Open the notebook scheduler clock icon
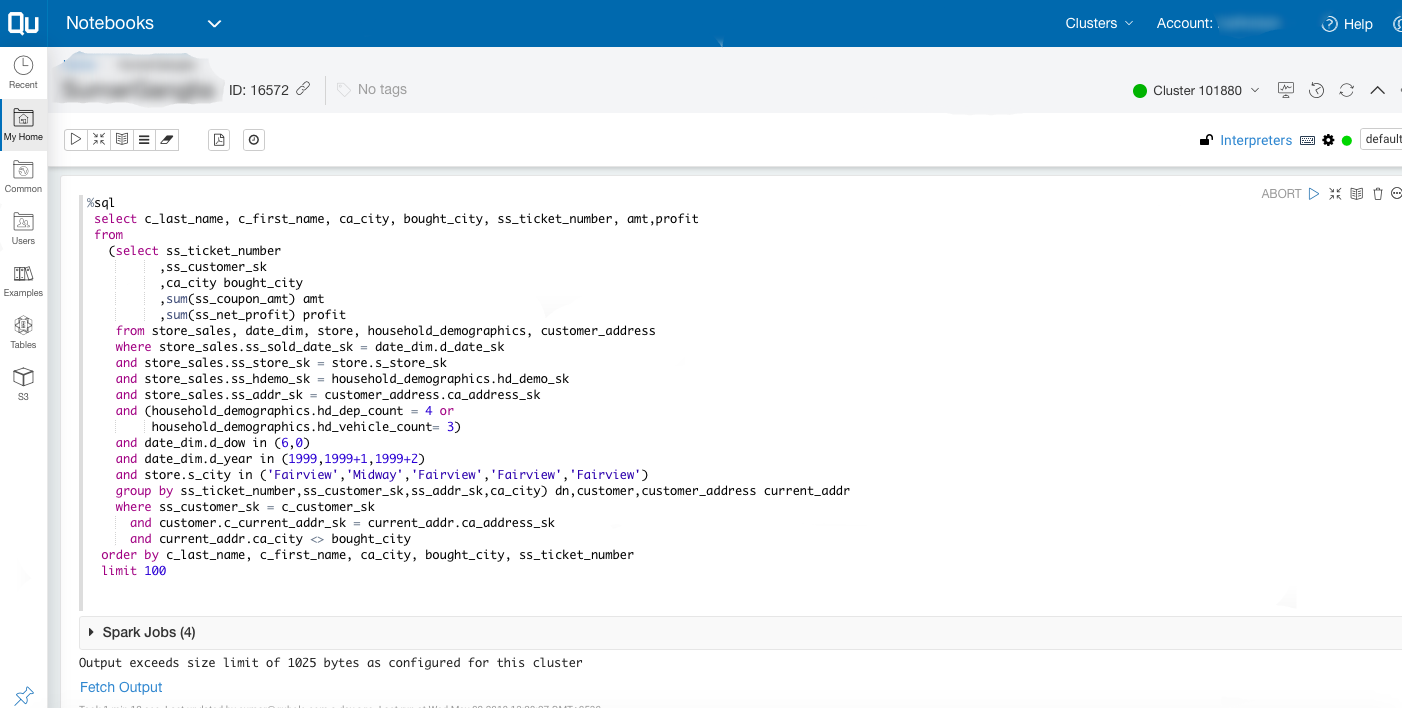The image size is (1402, 708). click(254, 140)
